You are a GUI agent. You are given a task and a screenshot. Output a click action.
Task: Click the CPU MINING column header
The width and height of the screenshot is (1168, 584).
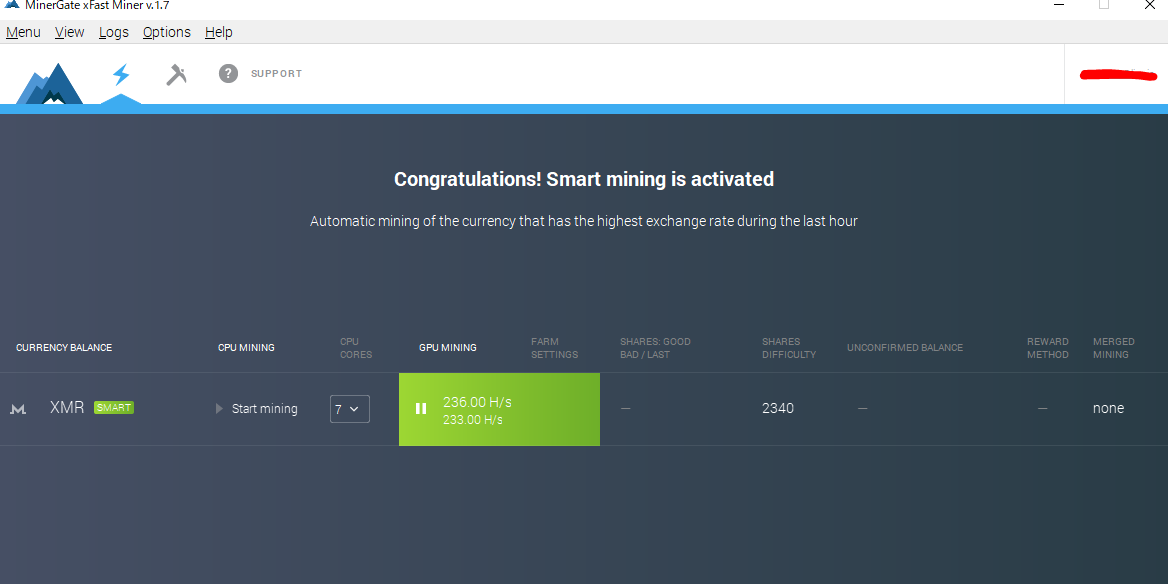[x=247, y=348]
